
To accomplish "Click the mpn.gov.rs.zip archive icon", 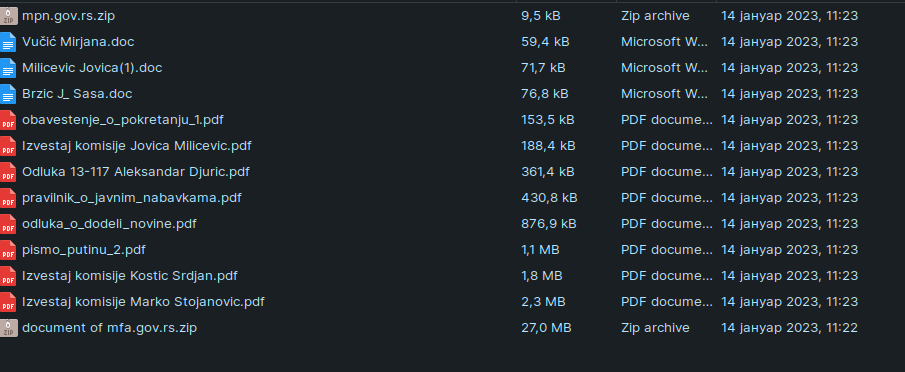I will [x=8, y=16].
